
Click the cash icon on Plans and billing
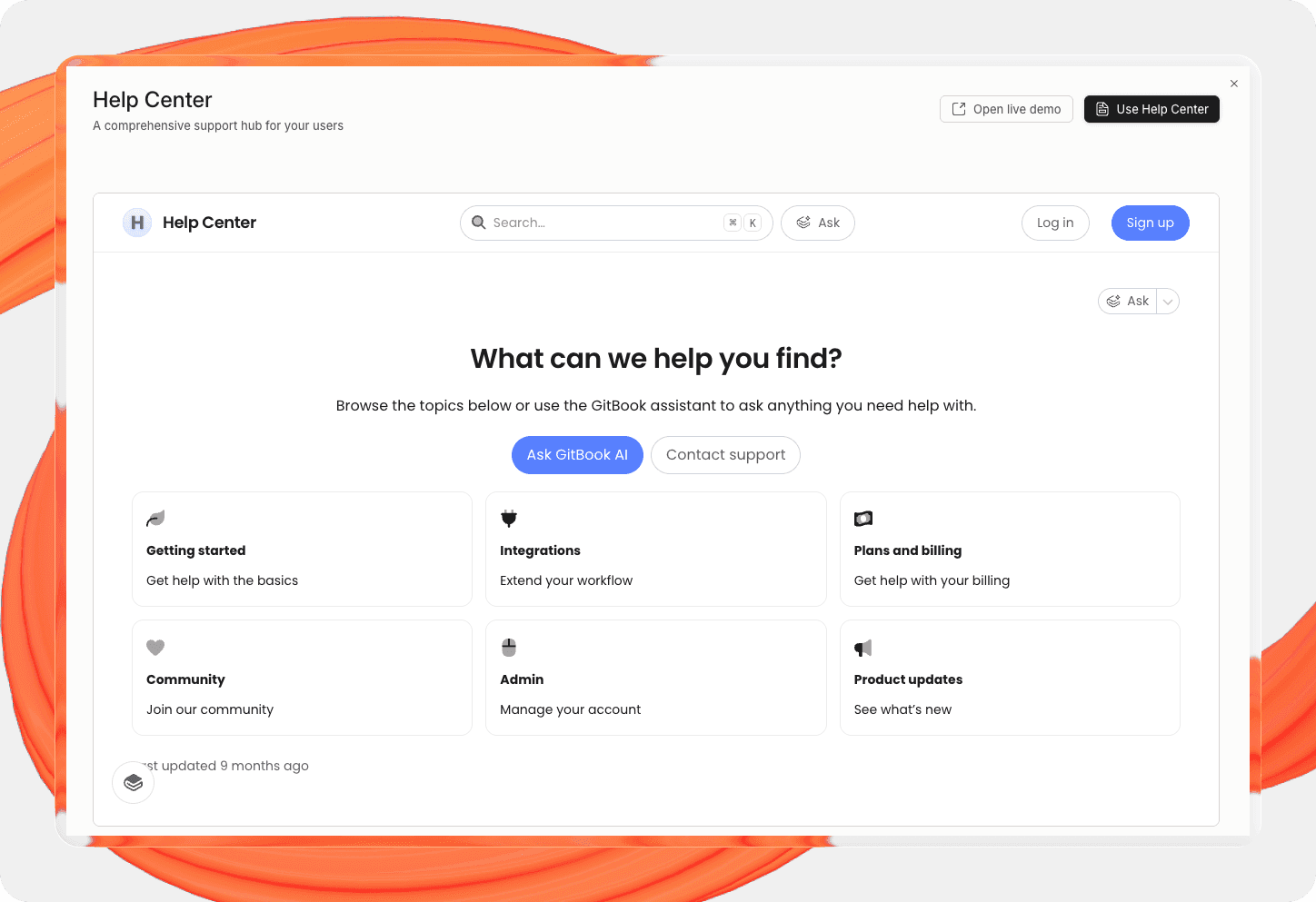point(863,519)
